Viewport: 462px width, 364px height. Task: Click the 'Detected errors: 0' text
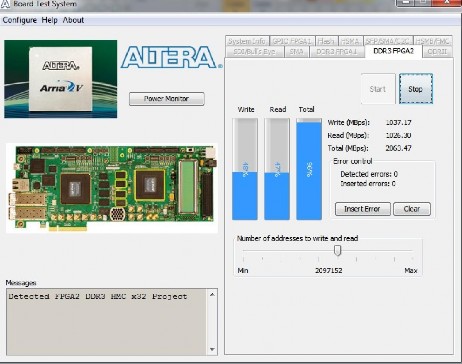369,174
